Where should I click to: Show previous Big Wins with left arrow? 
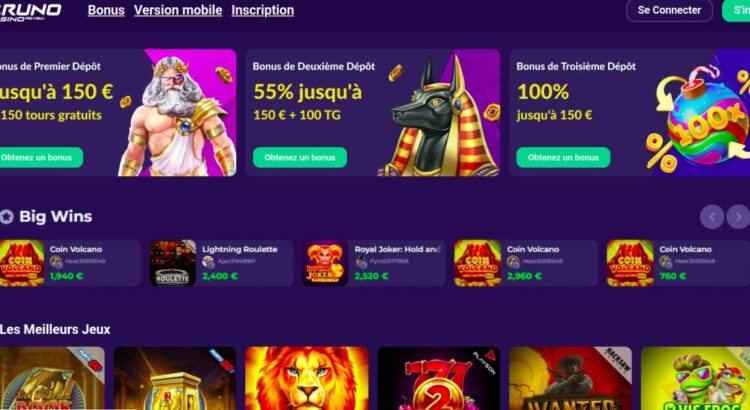712,217
